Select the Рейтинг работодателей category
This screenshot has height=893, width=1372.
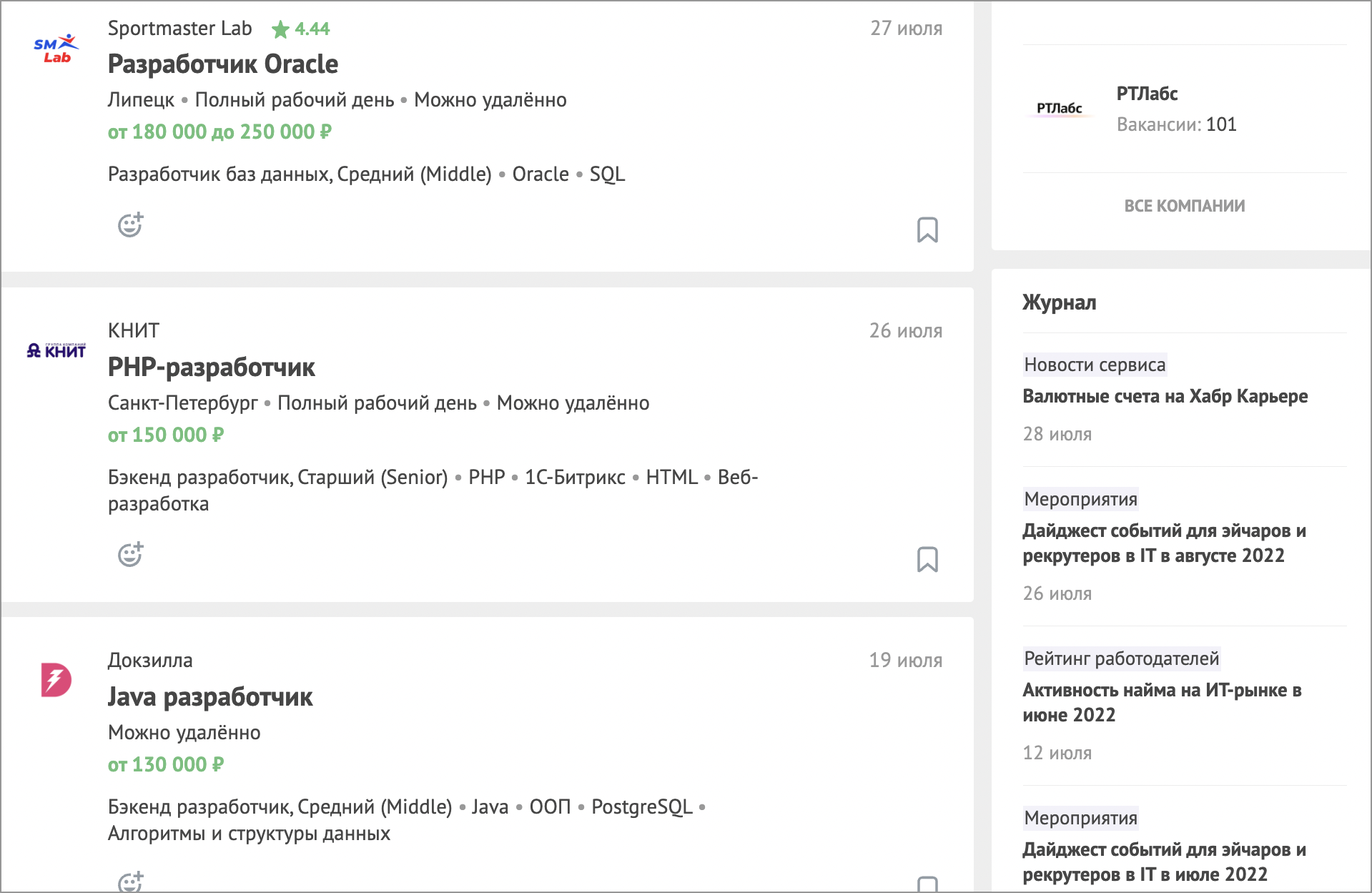coord(1121,658)
